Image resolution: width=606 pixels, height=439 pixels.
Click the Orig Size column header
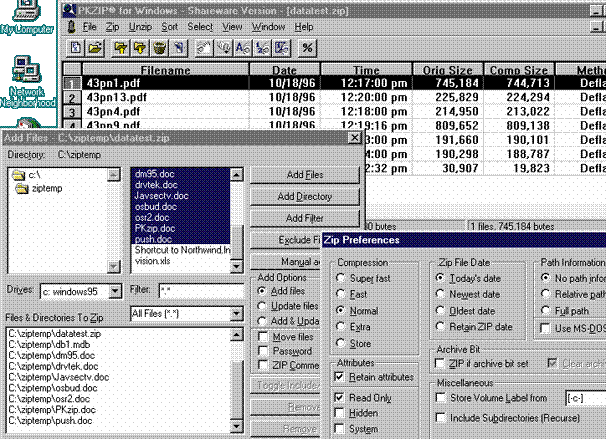click(x=448, y=70)
